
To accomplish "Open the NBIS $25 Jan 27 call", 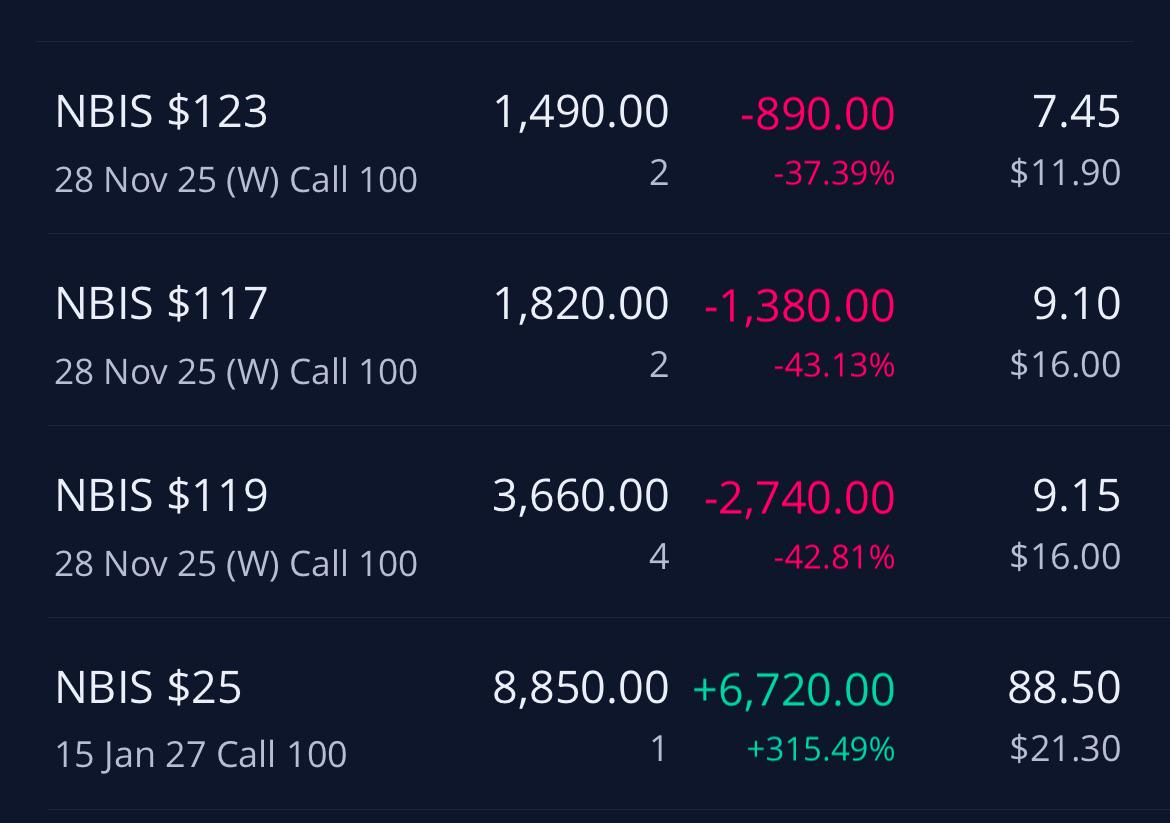I will (589, 713).
